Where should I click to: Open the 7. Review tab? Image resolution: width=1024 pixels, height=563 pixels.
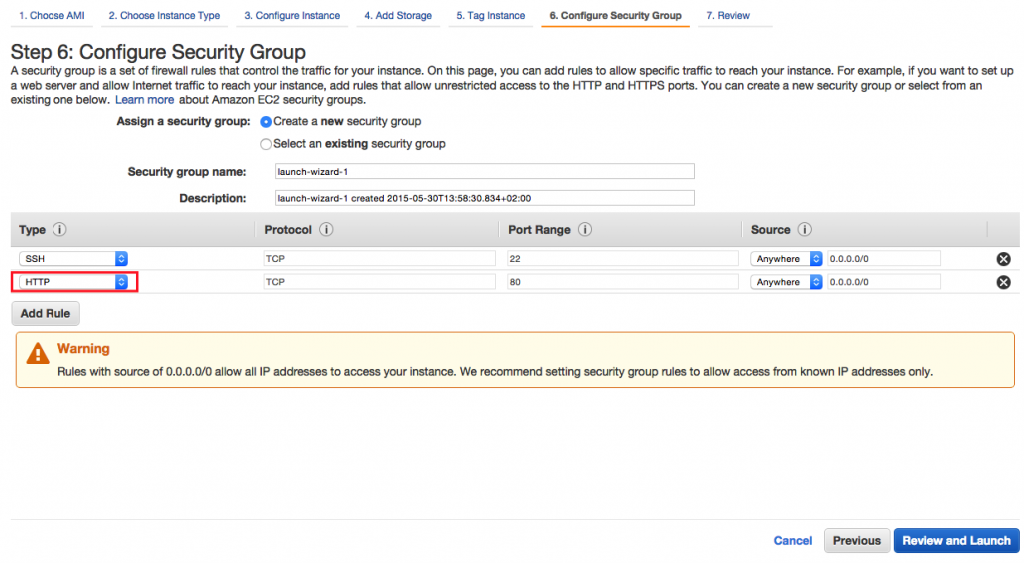(728, 16)
